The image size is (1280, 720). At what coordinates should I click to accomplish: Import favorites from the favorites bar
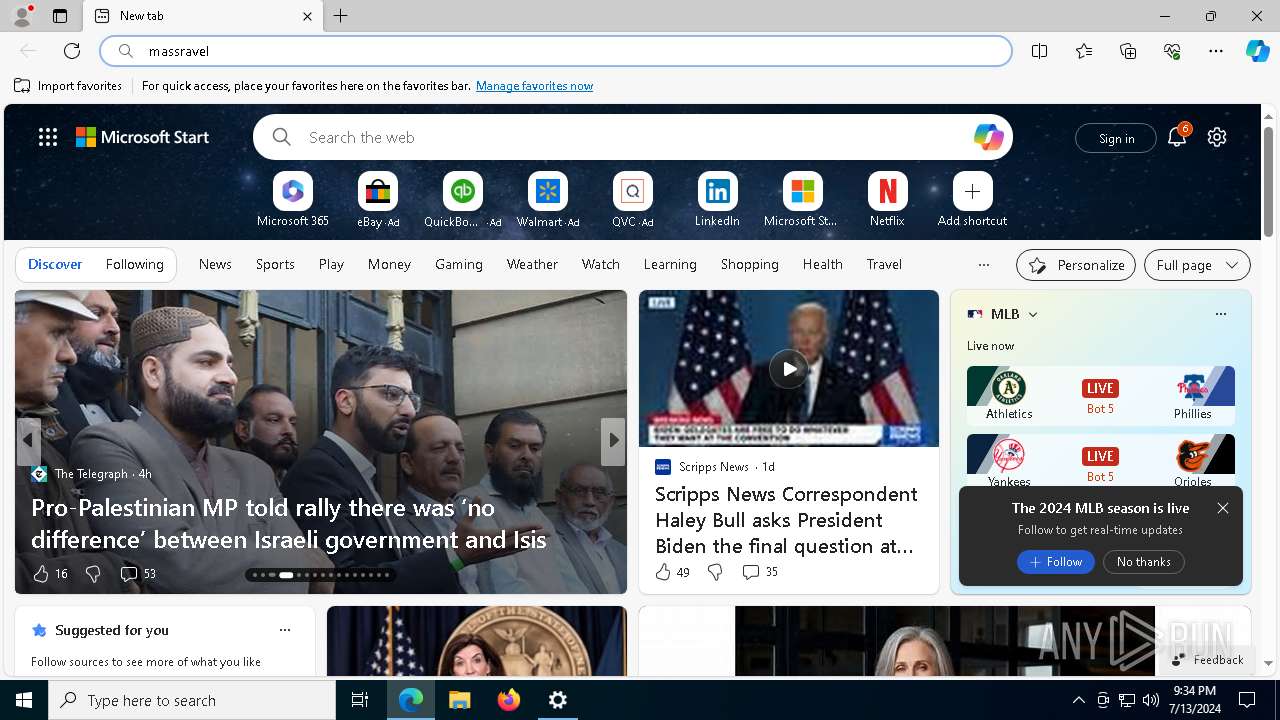68,86
